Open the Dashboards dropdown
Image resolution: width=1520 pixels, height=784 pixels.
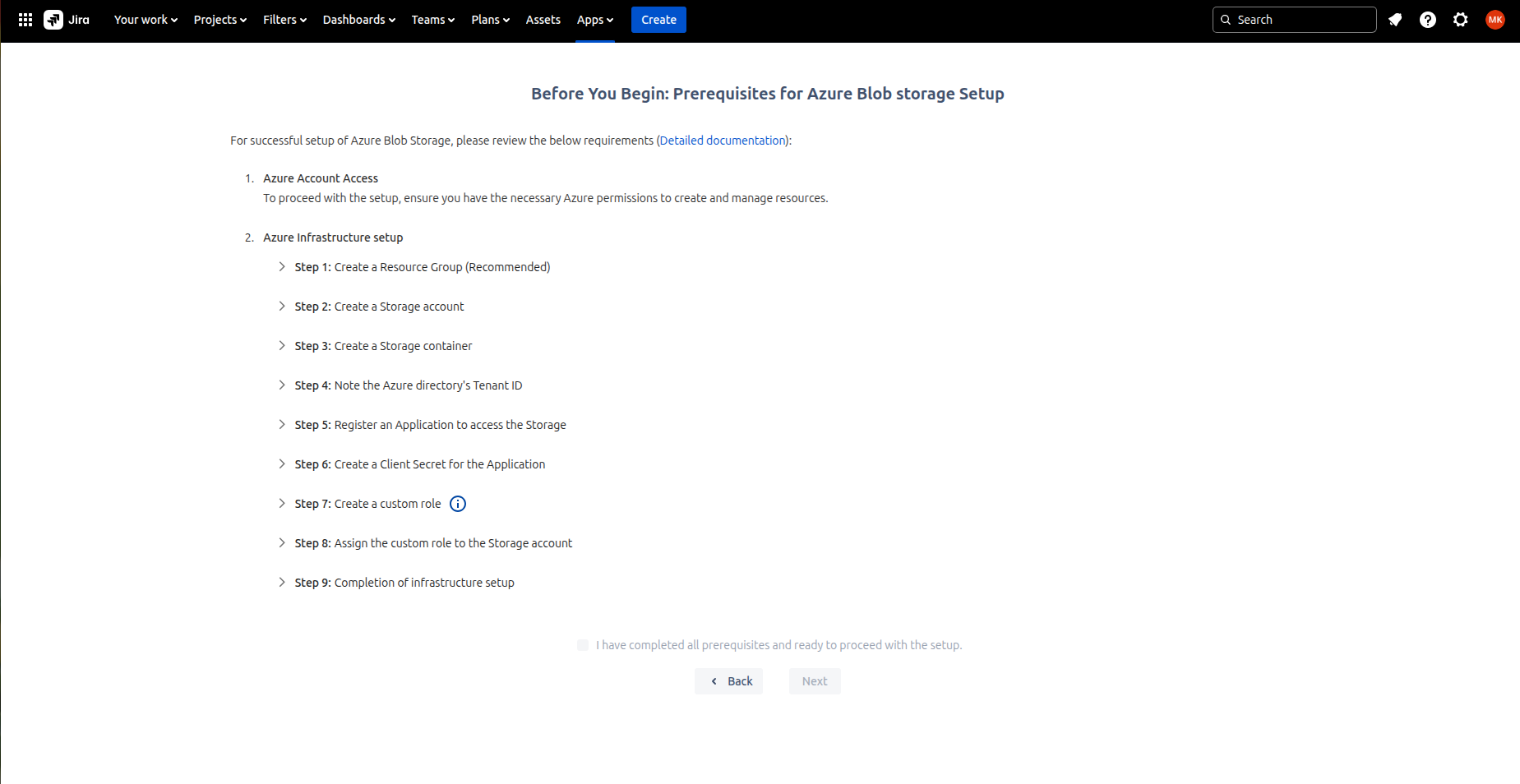point(358,20)
